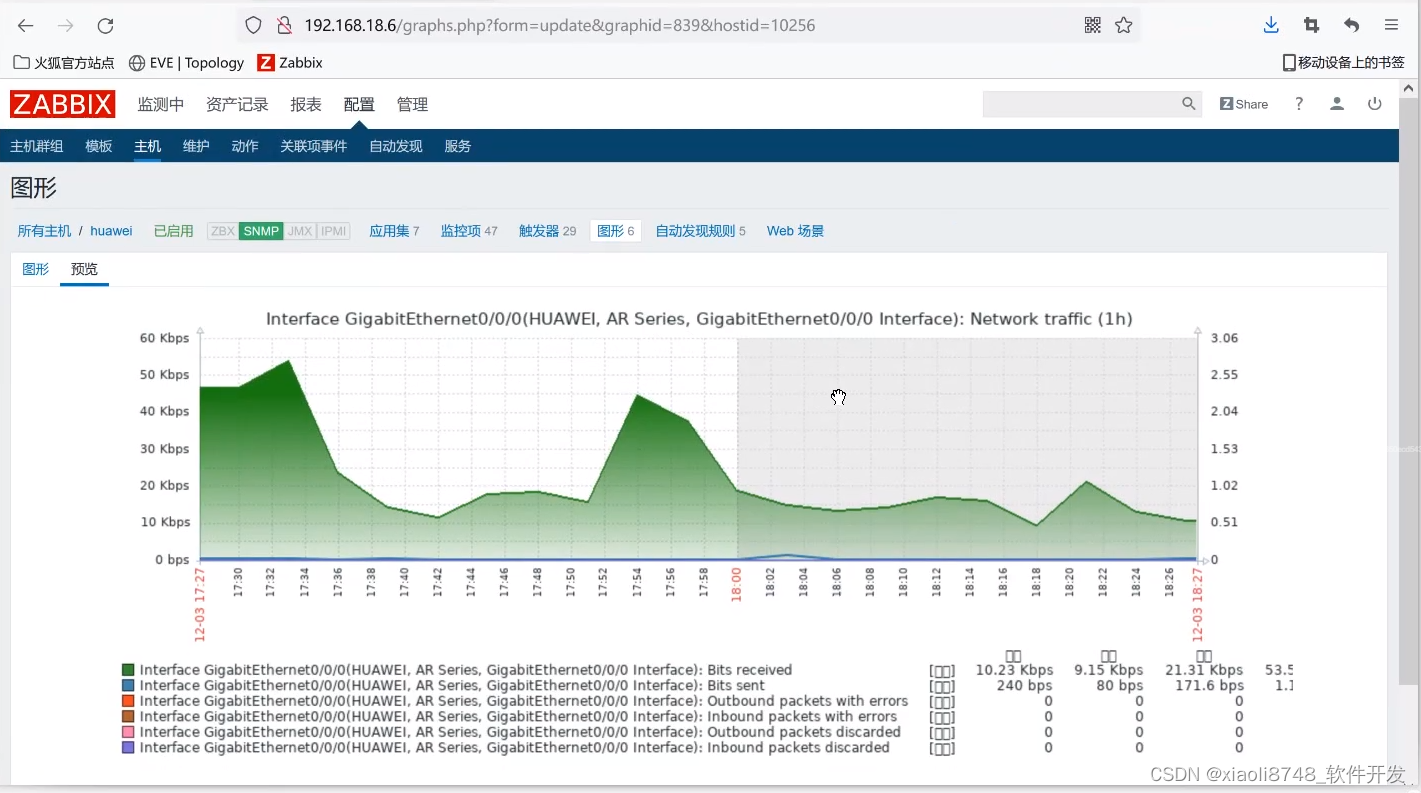
Task: Click the IPMI availability badge
Action: coord(334,231)
